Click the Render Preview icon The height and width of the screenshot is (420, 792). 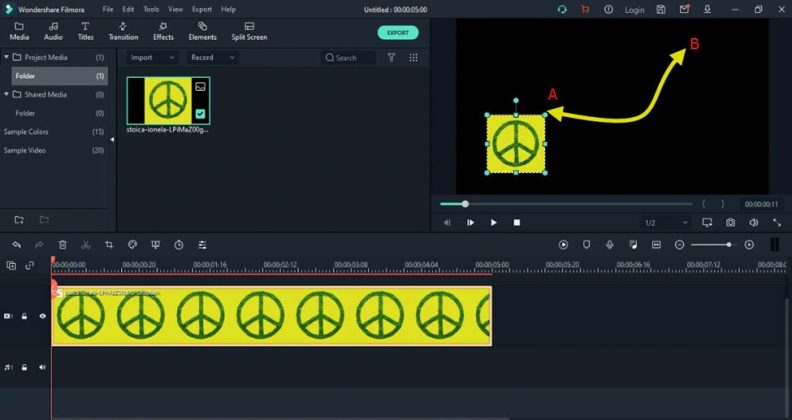563,245
